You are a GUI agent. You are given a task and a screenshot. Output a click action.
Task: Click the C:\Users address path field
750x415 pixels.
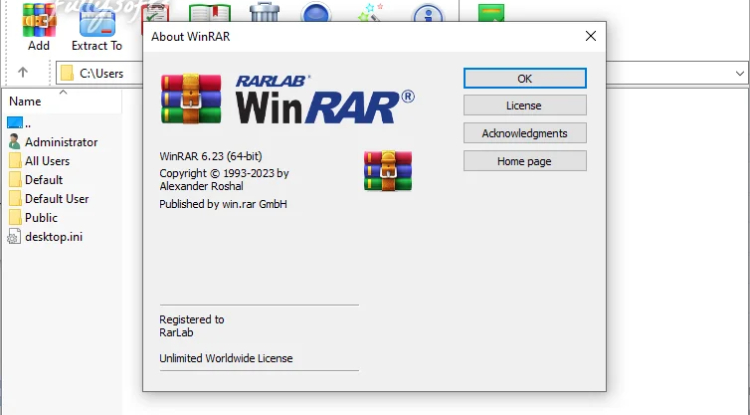pyautogui.click(x=101, y=73)
